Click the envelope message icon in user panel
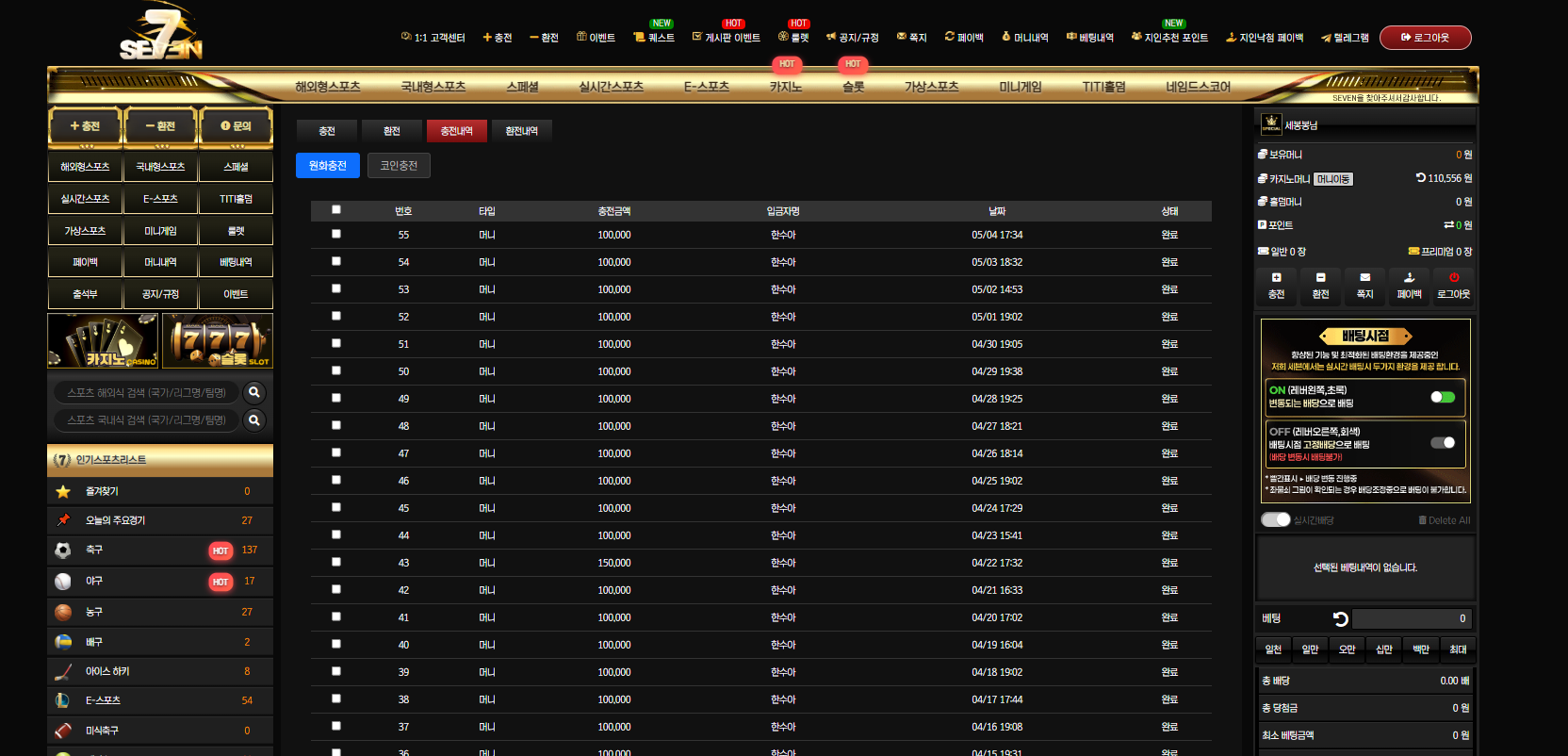Viewport: 1568px width, 756px height. 1364,277
